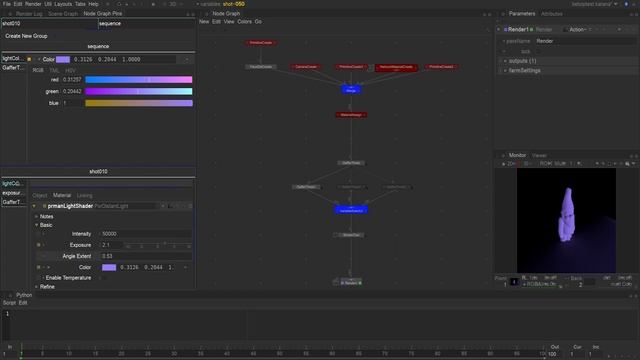Click the shot010 name field

point(49,24)
